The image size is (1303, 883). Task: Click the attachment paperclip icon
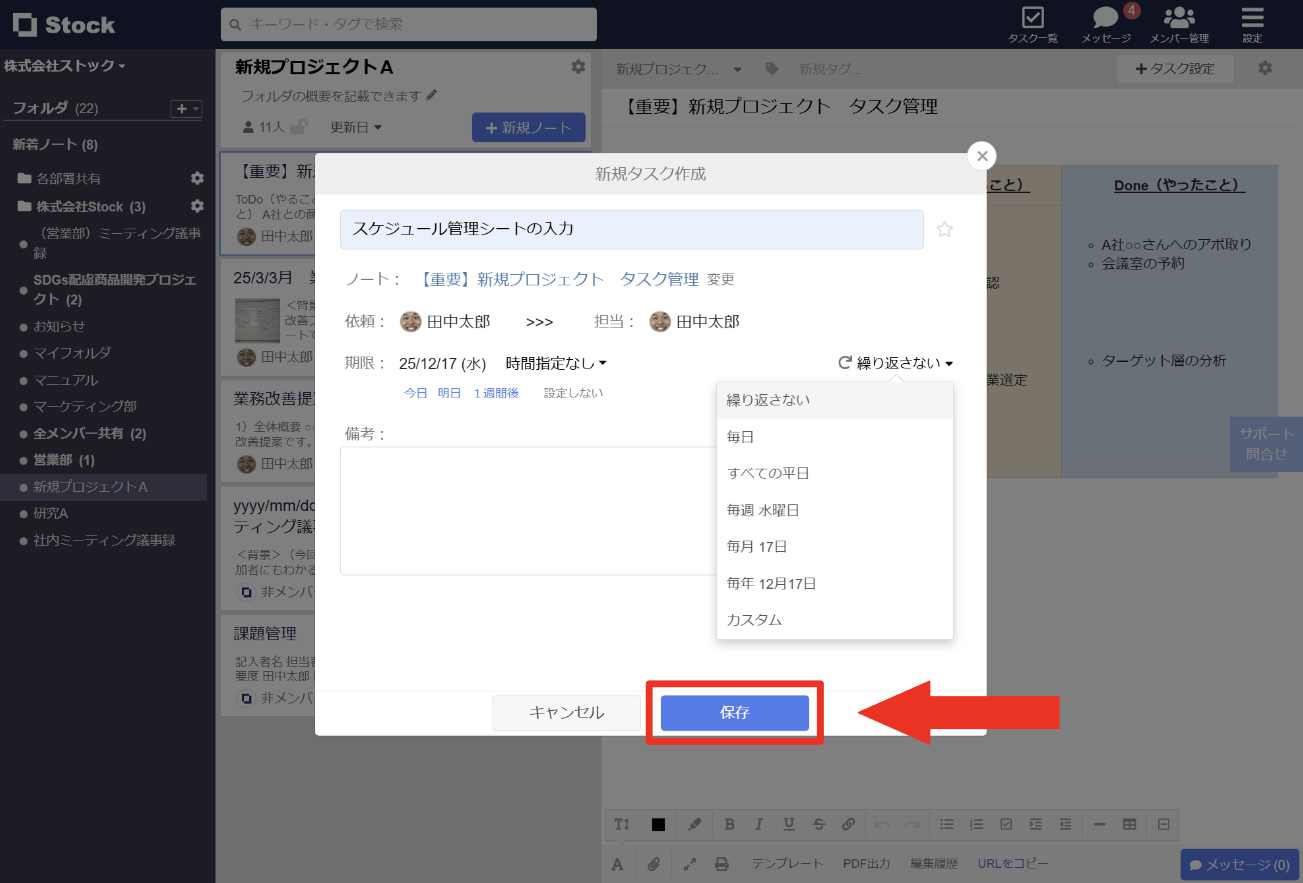coord(653,862)
